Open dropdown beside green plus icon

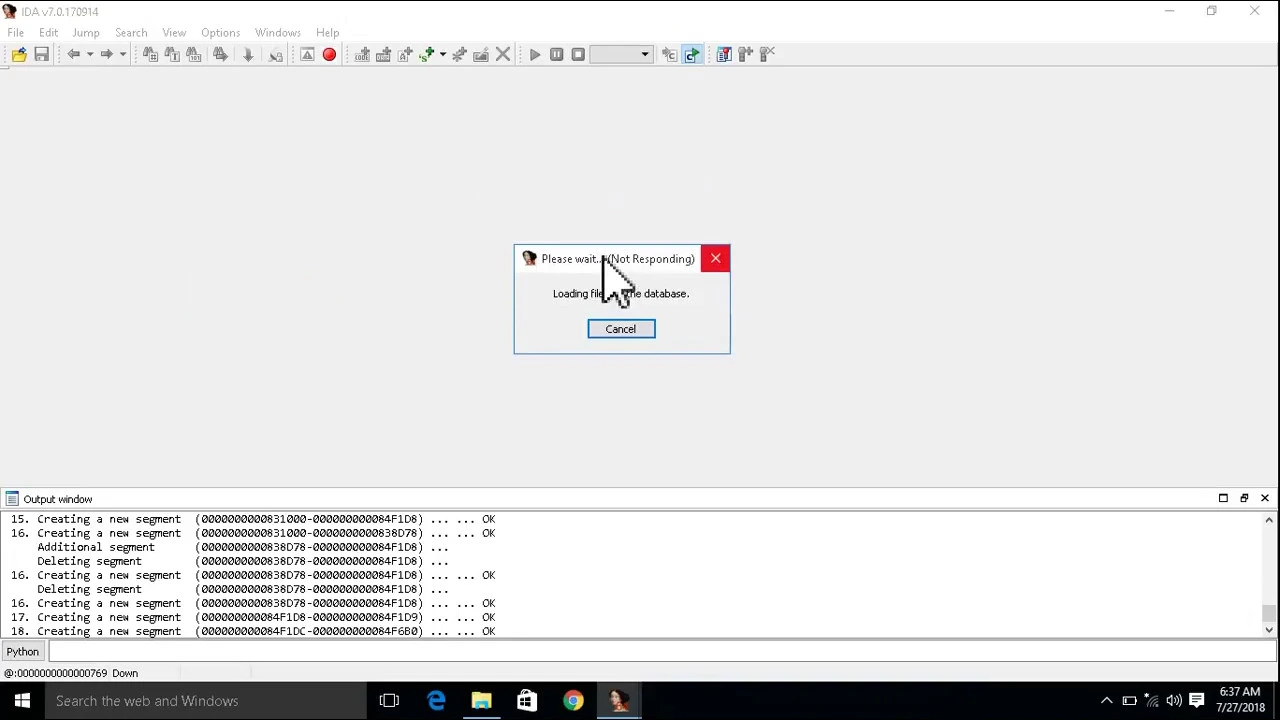(442, 55)
